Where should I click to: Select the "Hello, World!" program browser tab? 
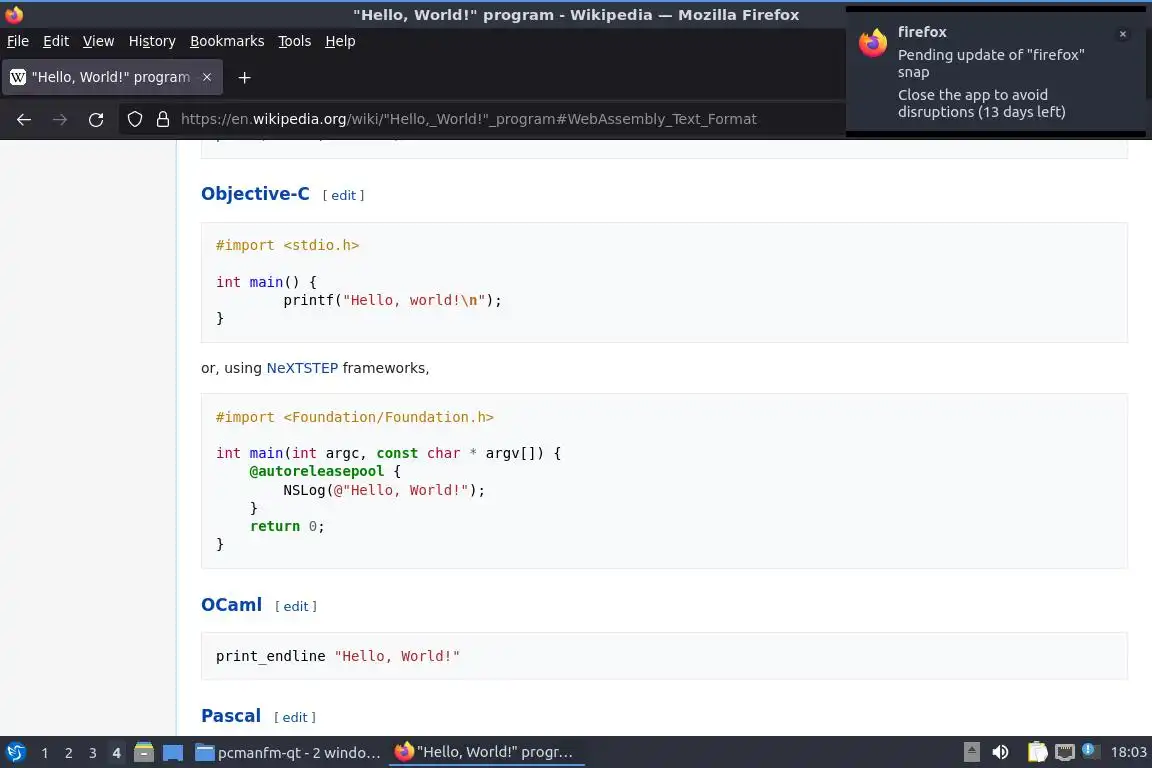112,77
